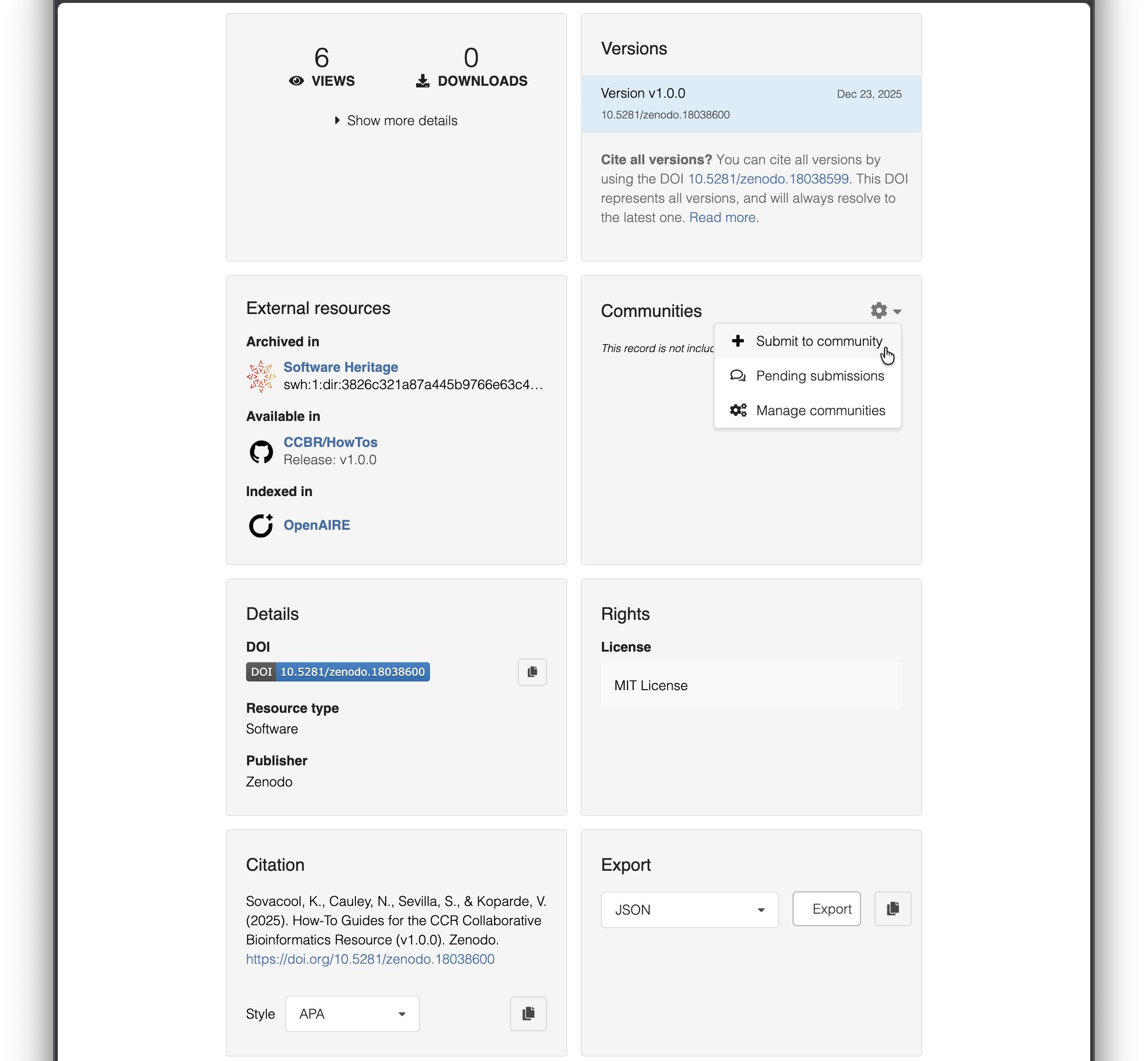Select Pending submissions menu option

click(x=820, y=376)
